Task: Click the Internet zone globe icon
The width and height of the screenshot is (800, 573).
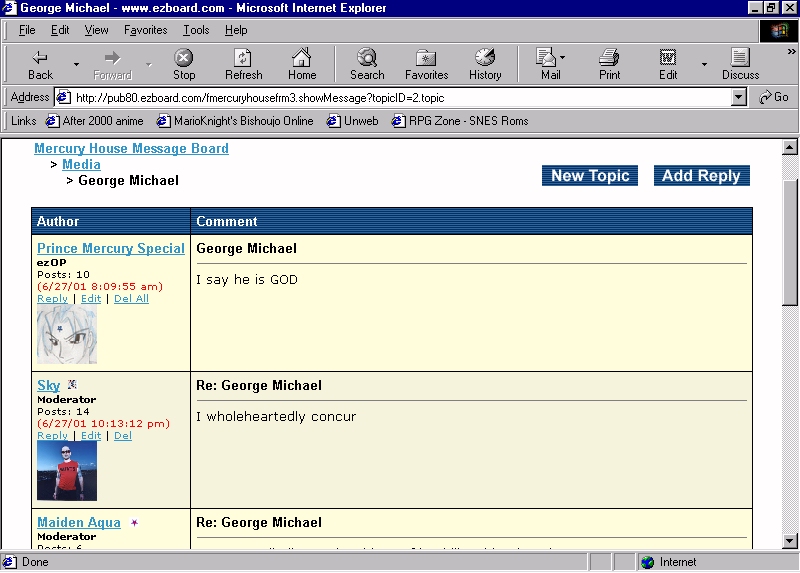Action: pos(647,562)
